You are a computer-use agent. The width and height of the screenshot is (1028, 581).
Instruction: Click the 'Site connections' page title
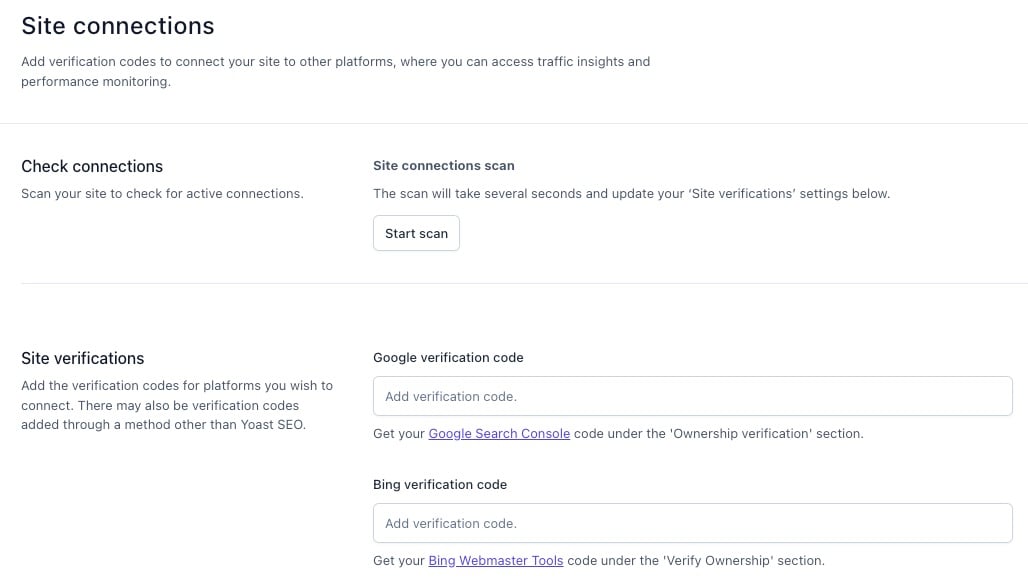tap(118, 25)
